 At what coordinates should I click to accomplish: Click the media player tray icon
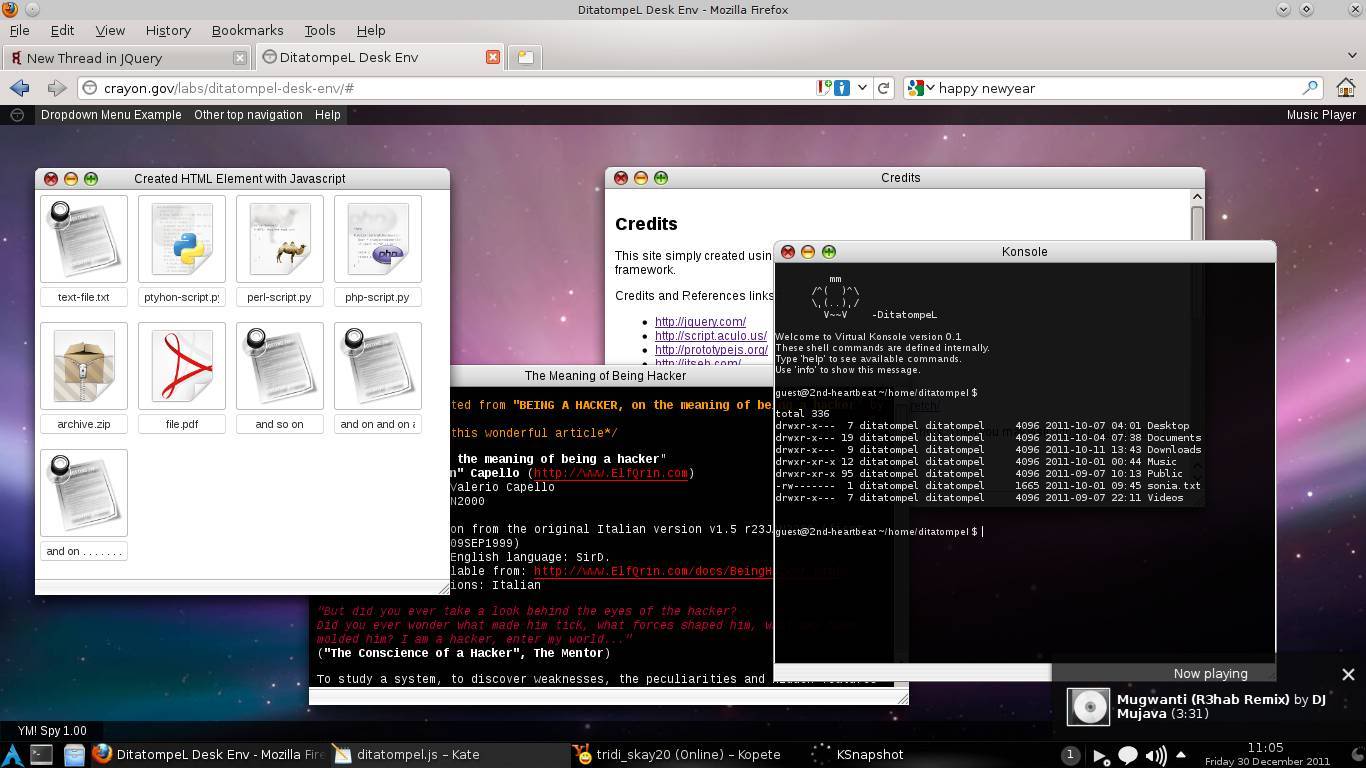1100,755
